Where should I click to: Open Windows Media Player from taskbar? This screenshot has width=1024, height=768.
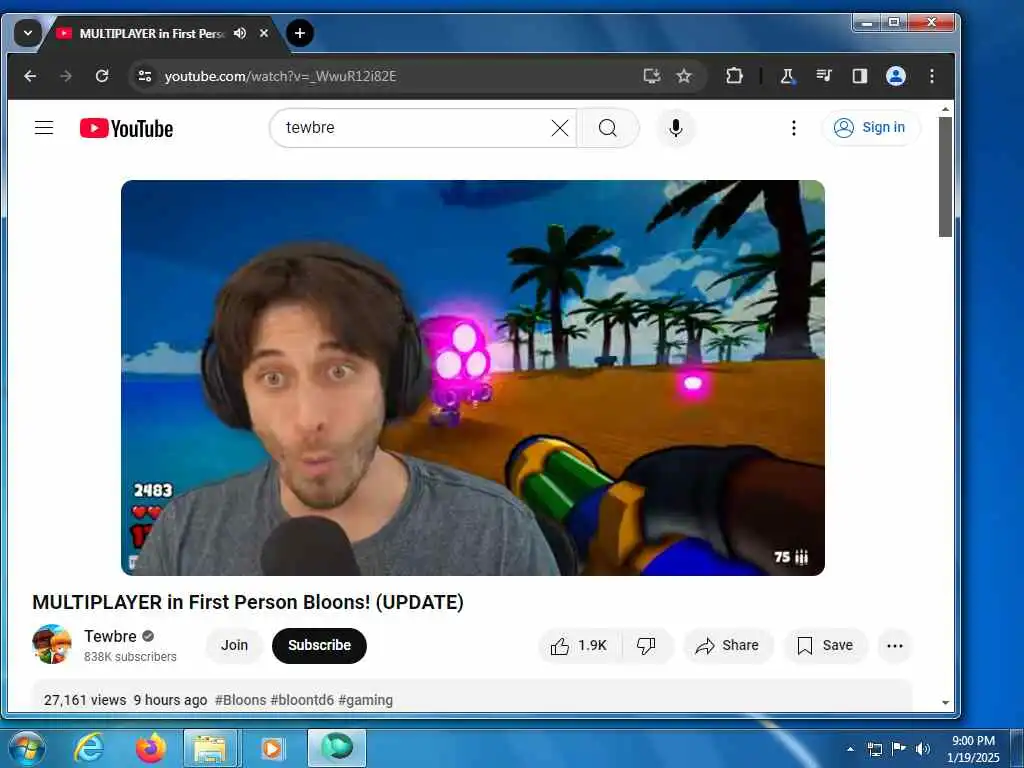pyautogui.click(x=272, y=748)
